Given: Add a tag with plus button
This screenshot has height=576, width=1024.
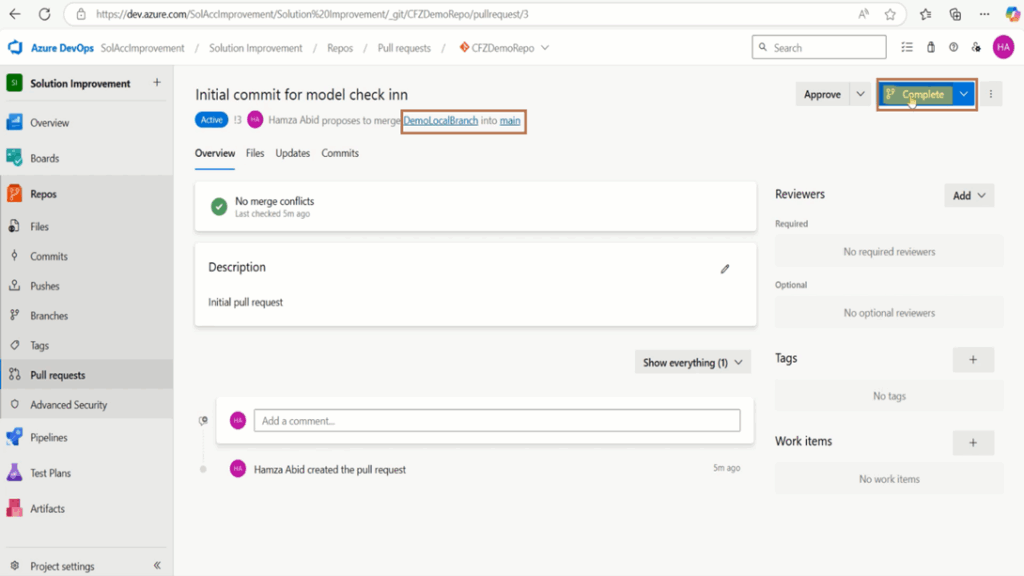Looking at the screenshot, I should tap(973, 359).
